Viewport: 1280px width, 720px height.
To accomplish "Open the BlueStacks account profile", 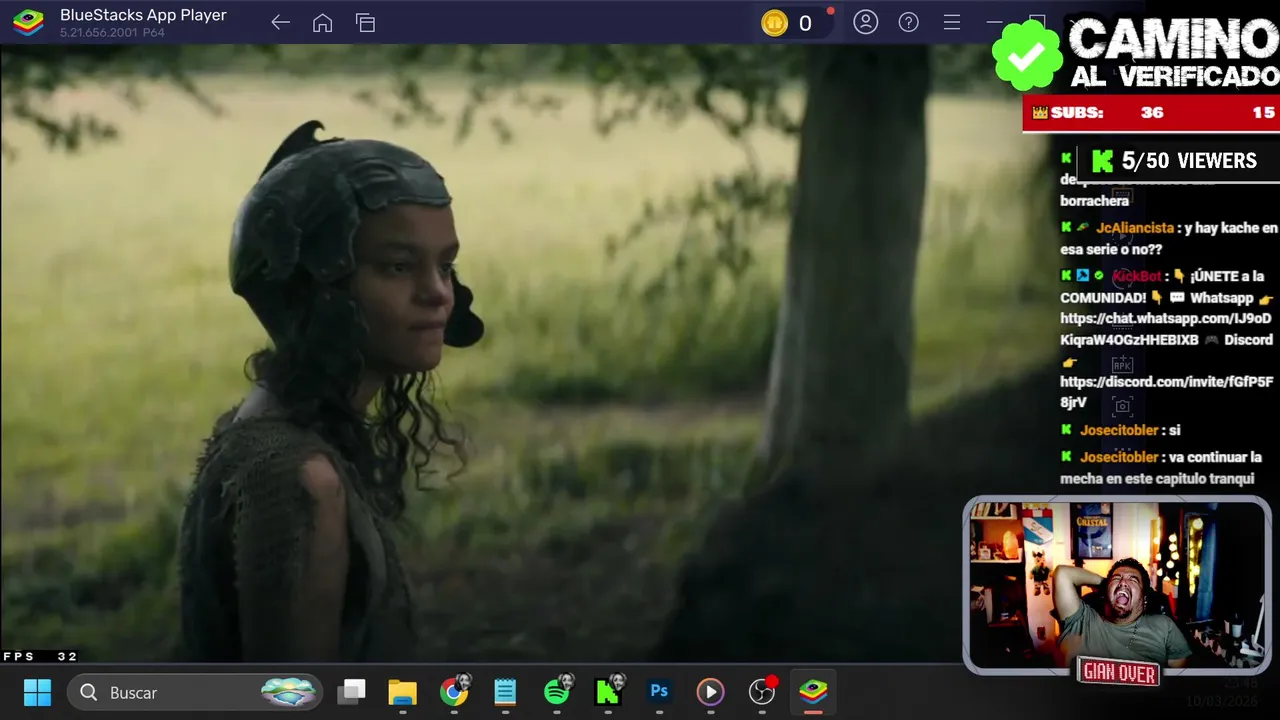I will (865, 22).
